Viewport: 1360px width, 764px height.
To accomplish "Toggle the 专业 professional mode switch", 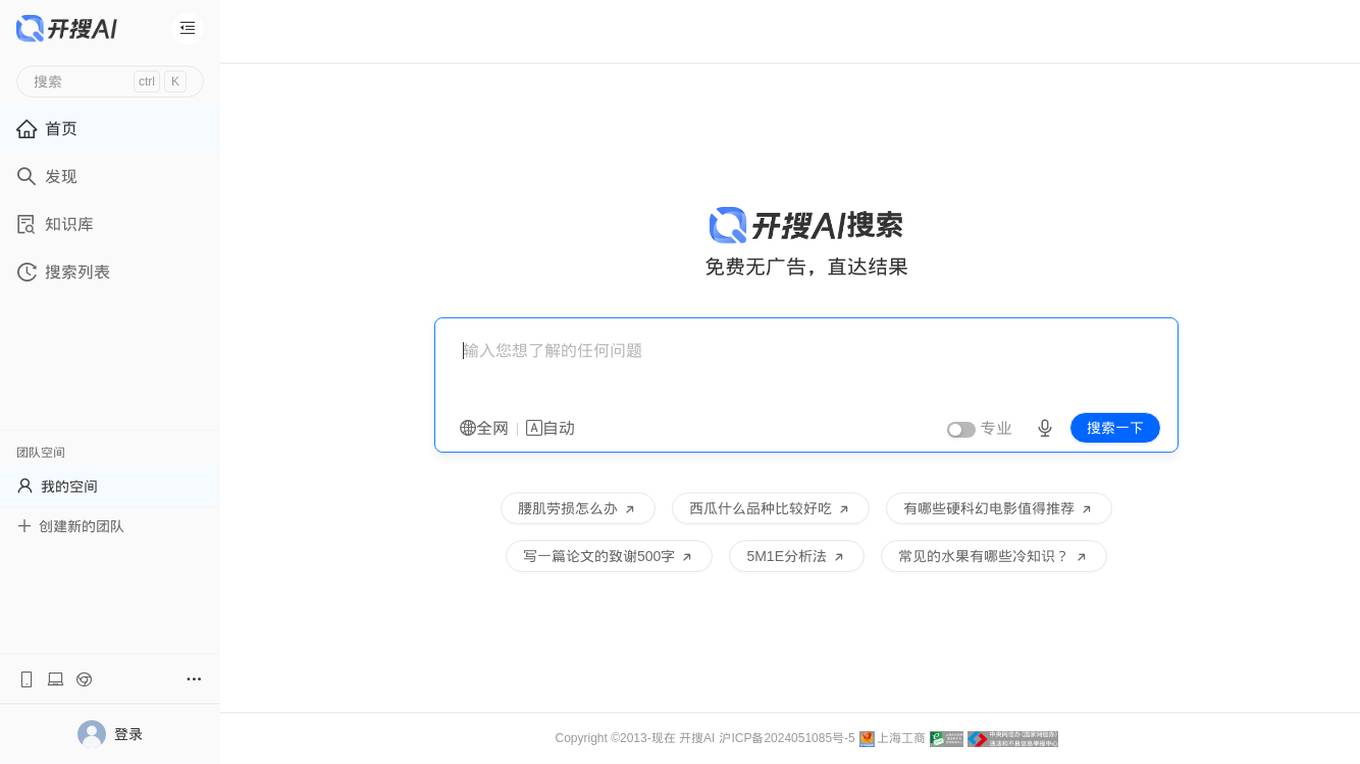I will coord(961,429).
